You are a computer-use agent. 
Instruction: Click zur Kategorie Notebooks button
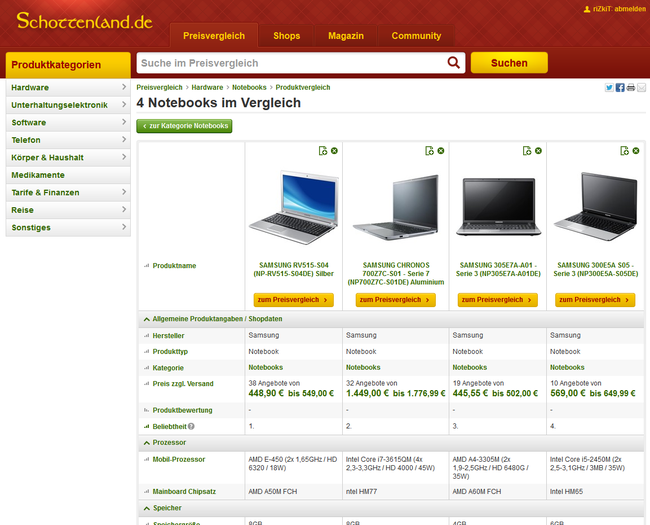tap(184, 126)
